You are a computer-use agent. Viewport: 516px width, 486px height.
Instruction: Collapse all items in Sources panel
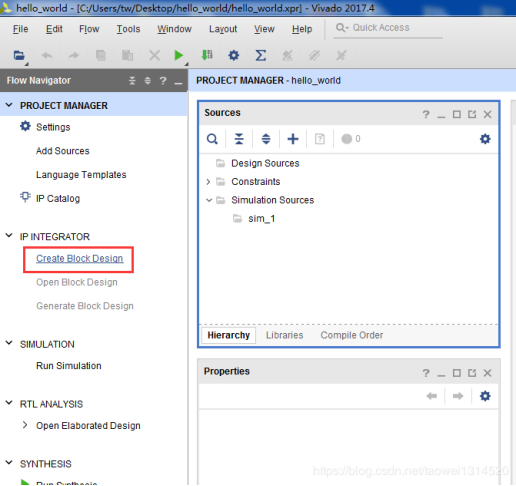click(239, 139)
